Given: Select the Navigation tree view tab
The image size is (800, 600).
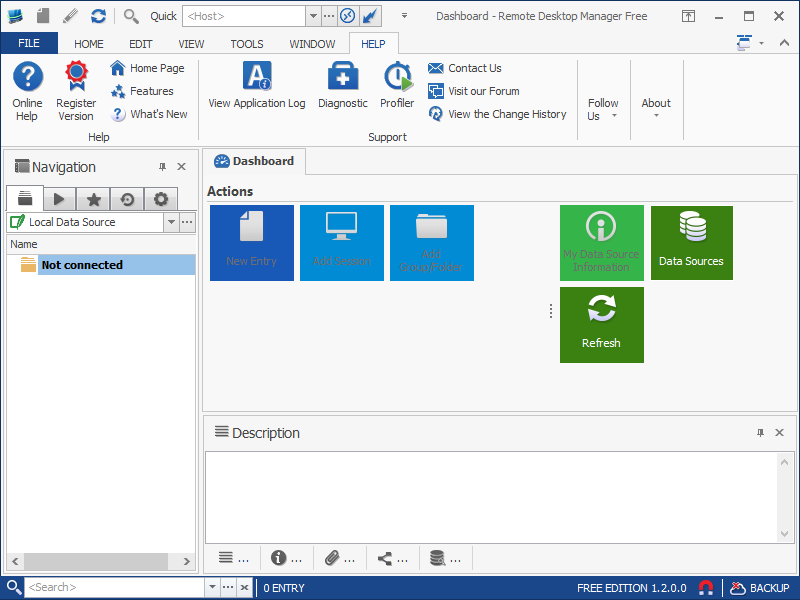Looking at the screenshot, I should pos(25,198).
